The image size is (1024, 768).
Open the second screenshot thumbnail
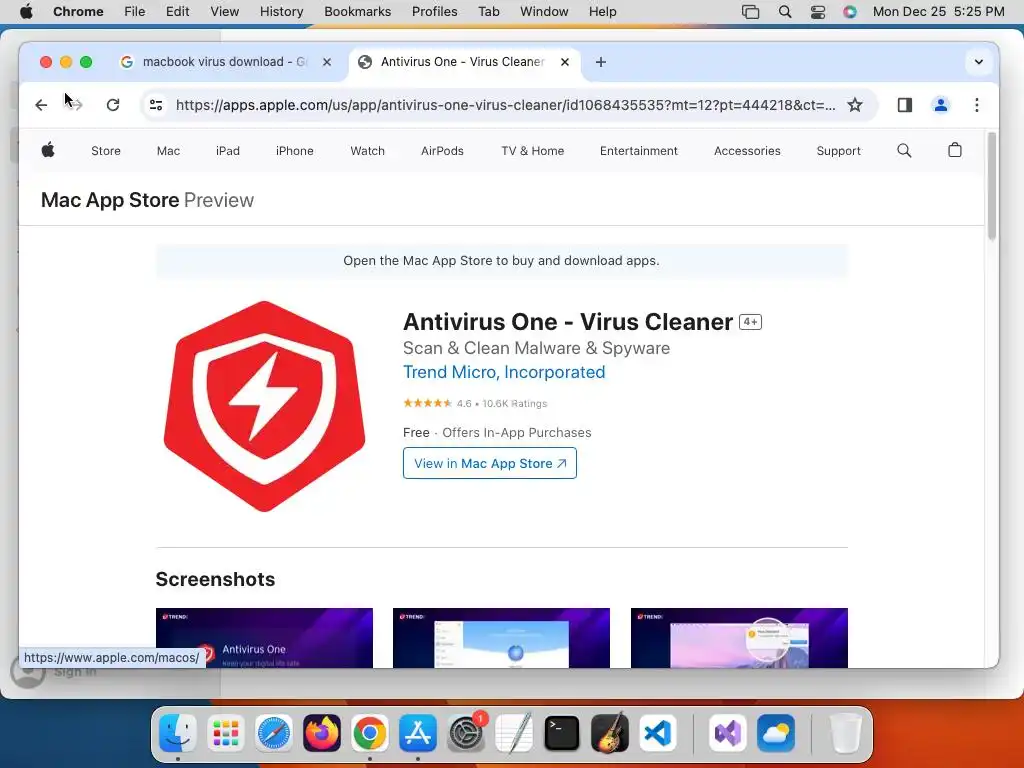tap(502, 638)
